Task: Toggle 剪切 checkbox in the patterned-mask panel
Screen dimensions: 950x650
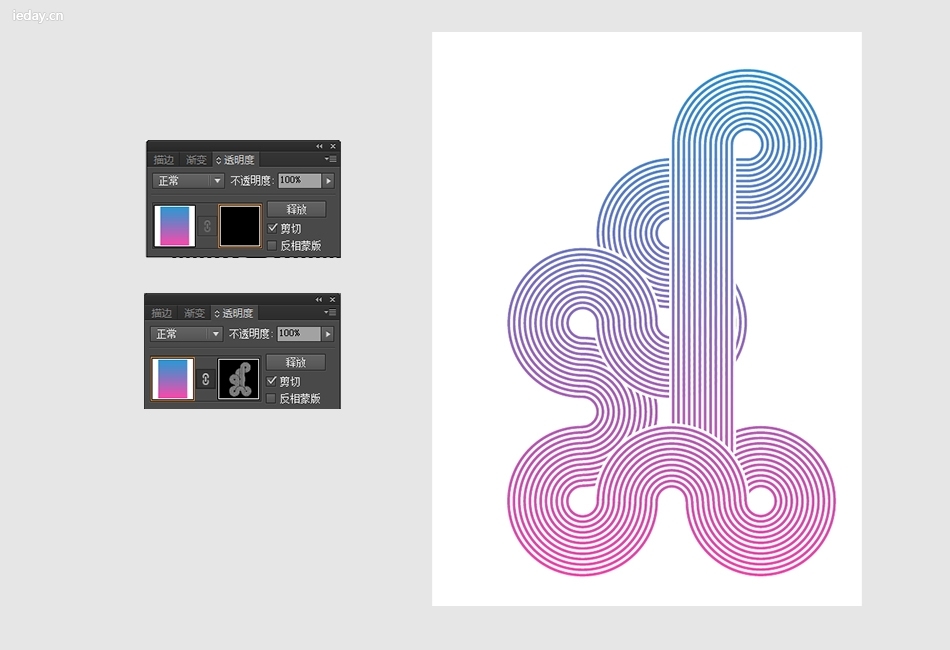Action: (271, 381)
